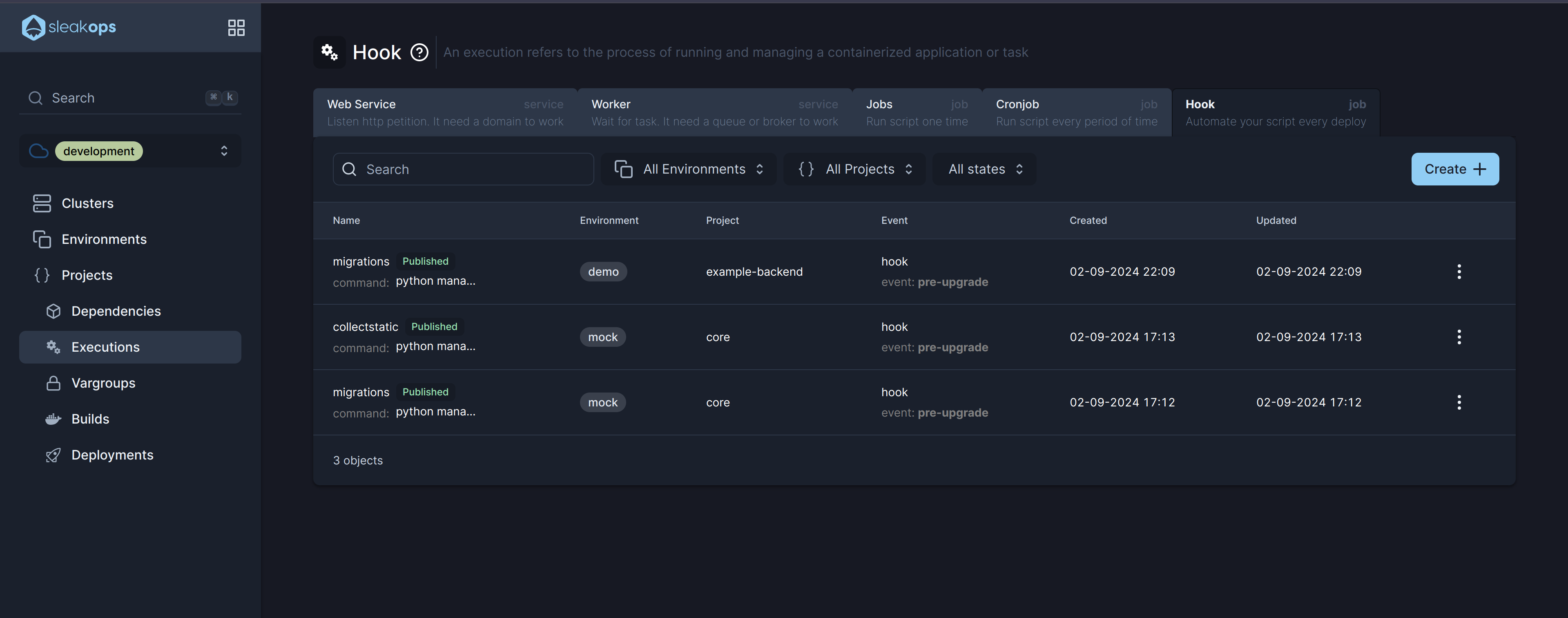Click the Hook page gears icon
Screen dimensions: 1568x618
tap(329, 52)
